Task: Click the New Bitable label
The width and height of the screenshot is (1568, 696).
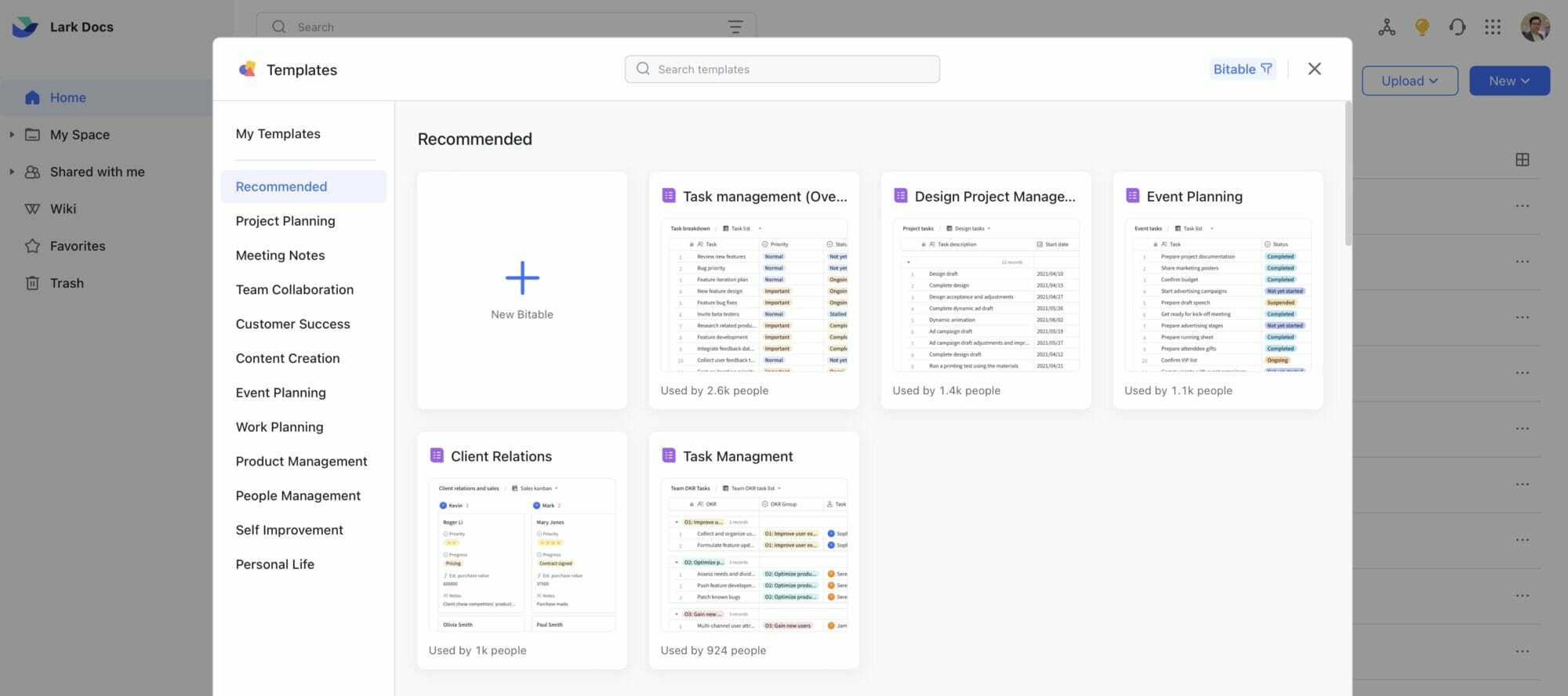Action: [x=522, y=314]
